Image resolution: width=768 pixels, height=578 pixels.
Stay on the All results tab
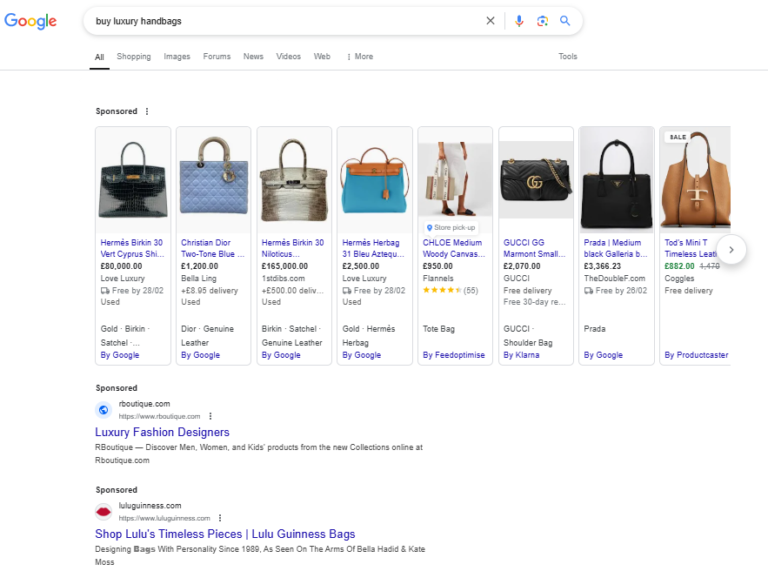[99, 57]
